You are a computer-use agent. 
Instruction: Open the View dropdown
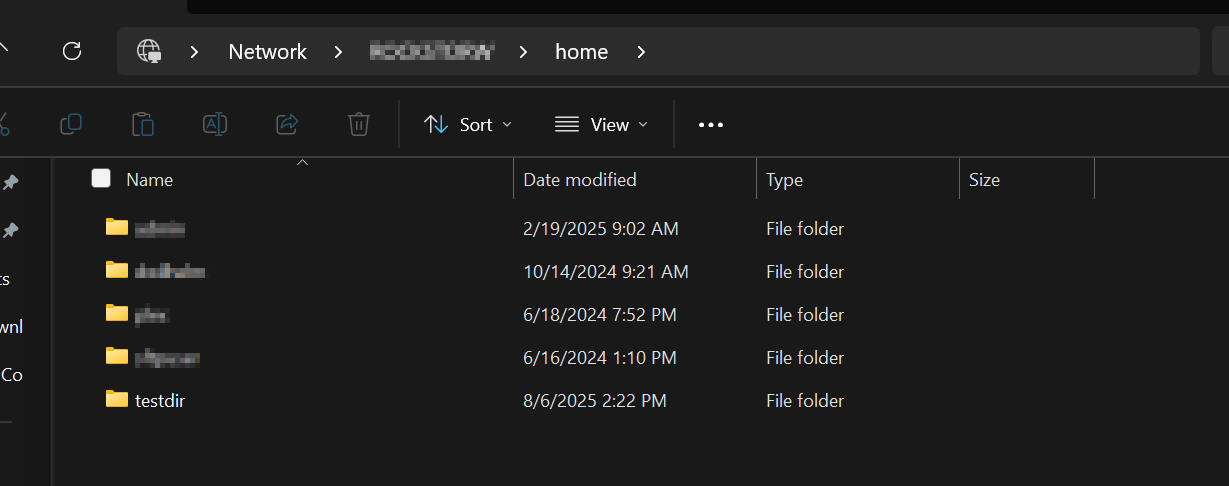[601, 125]
